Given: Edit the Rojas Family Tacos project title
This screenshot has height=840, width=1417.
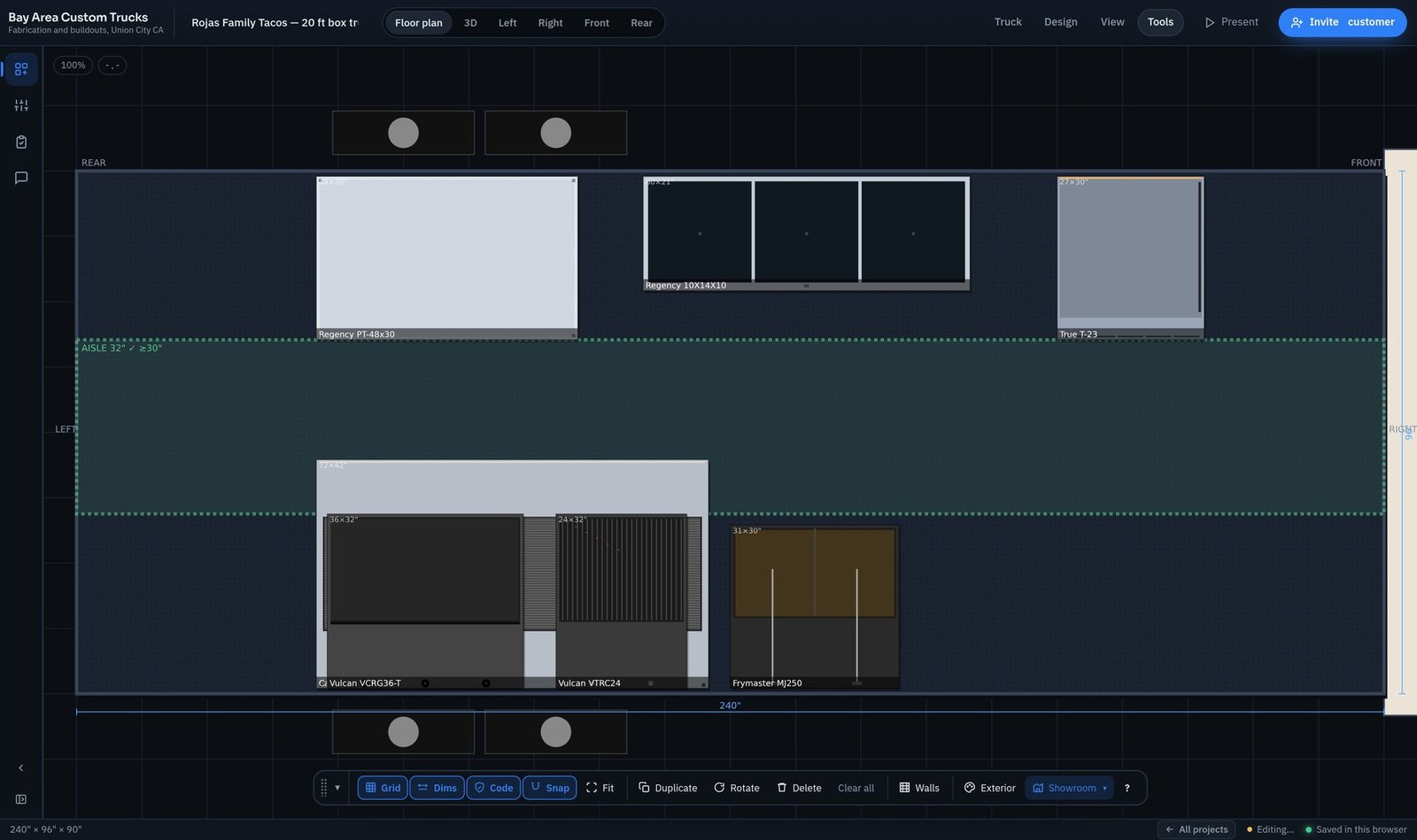Looking at the screenshot, I should [x=275, y=23].
